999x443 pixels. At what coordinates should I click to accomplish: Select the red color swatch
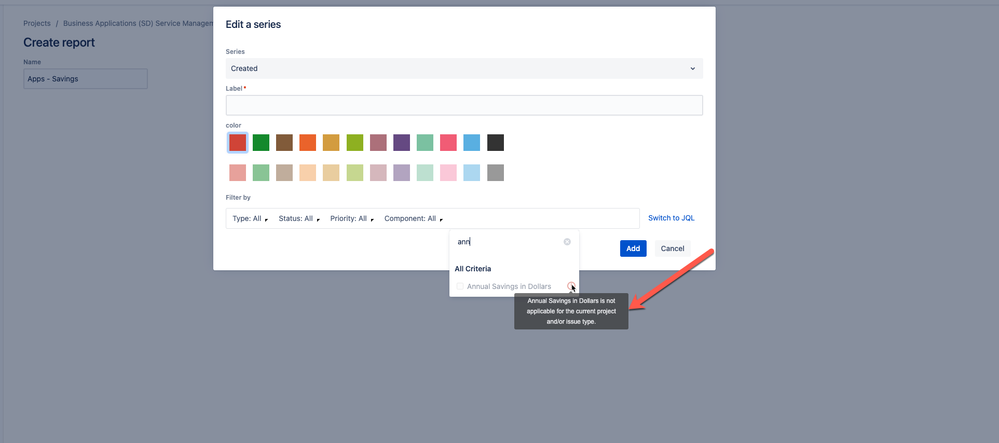click(238, 143)
